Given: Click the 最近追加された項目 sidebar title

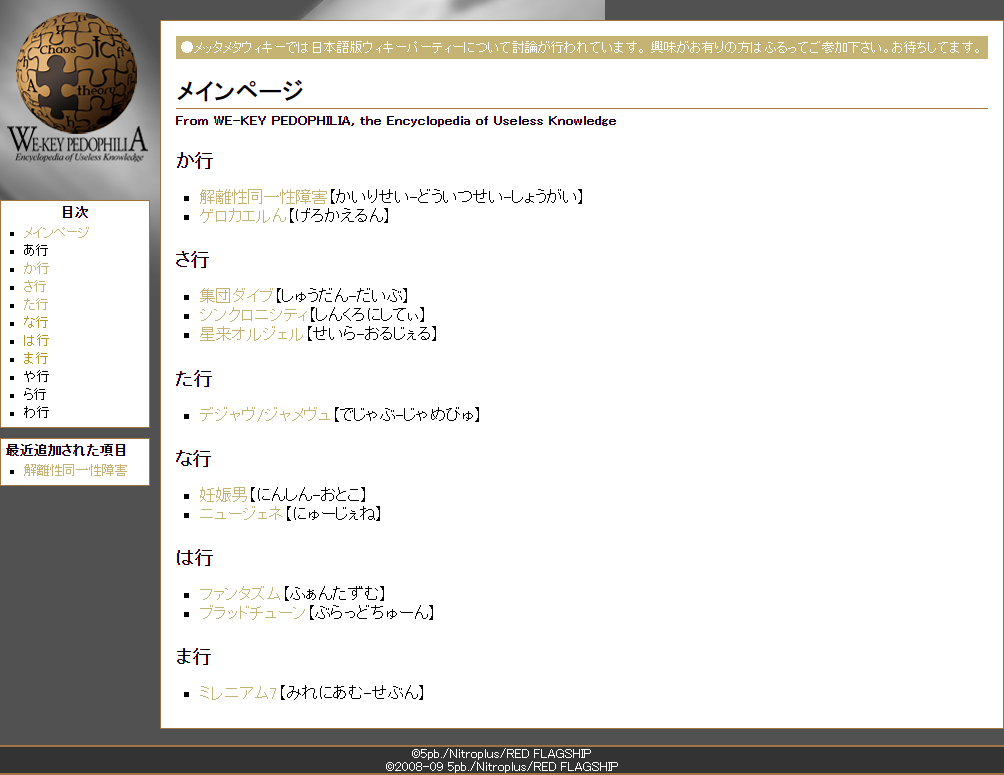Looking at the screenshot, I should coord(66,450).
